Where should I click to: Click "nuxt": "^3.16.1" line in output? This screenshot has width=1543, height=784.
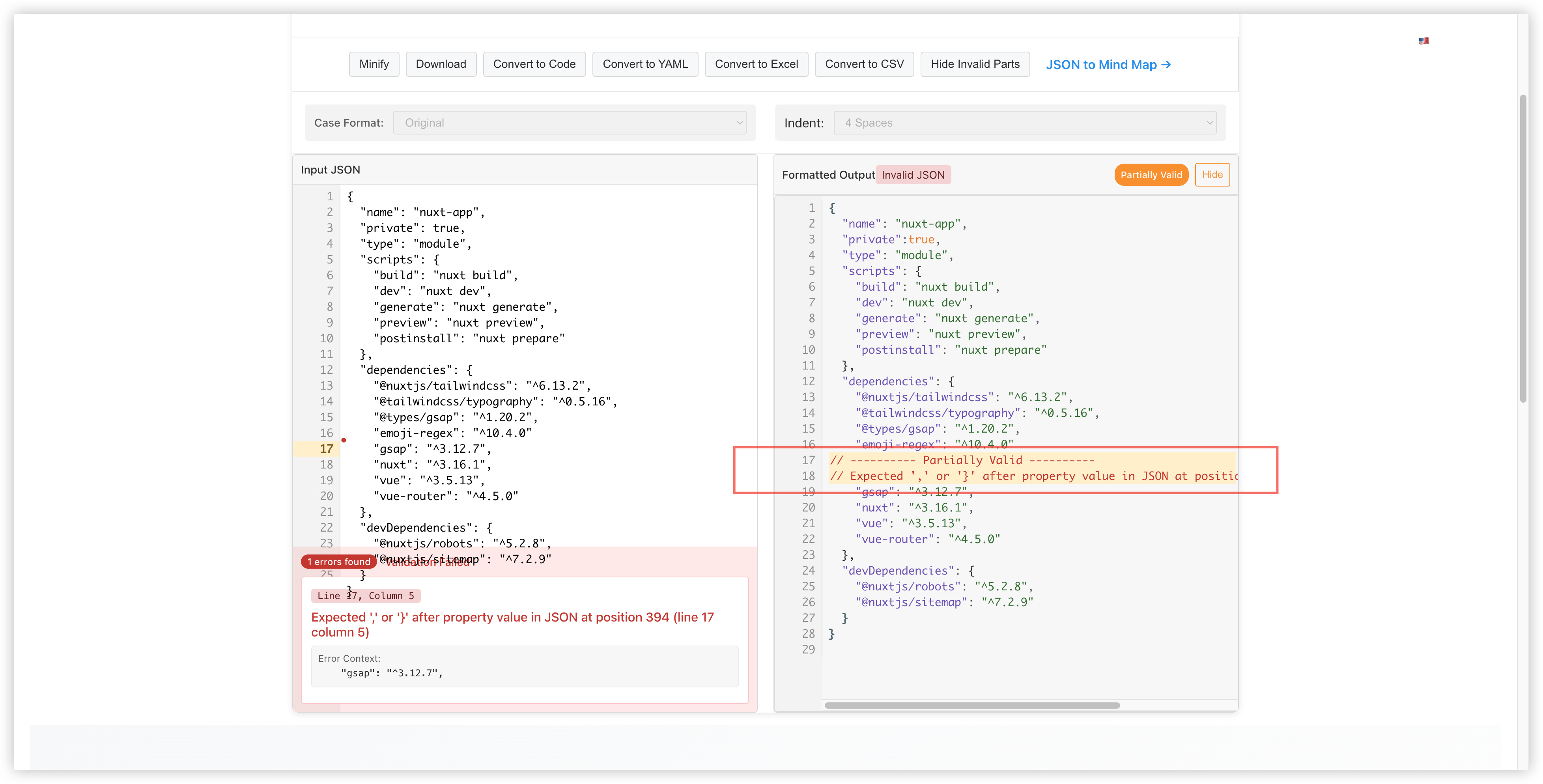(915, 507)
